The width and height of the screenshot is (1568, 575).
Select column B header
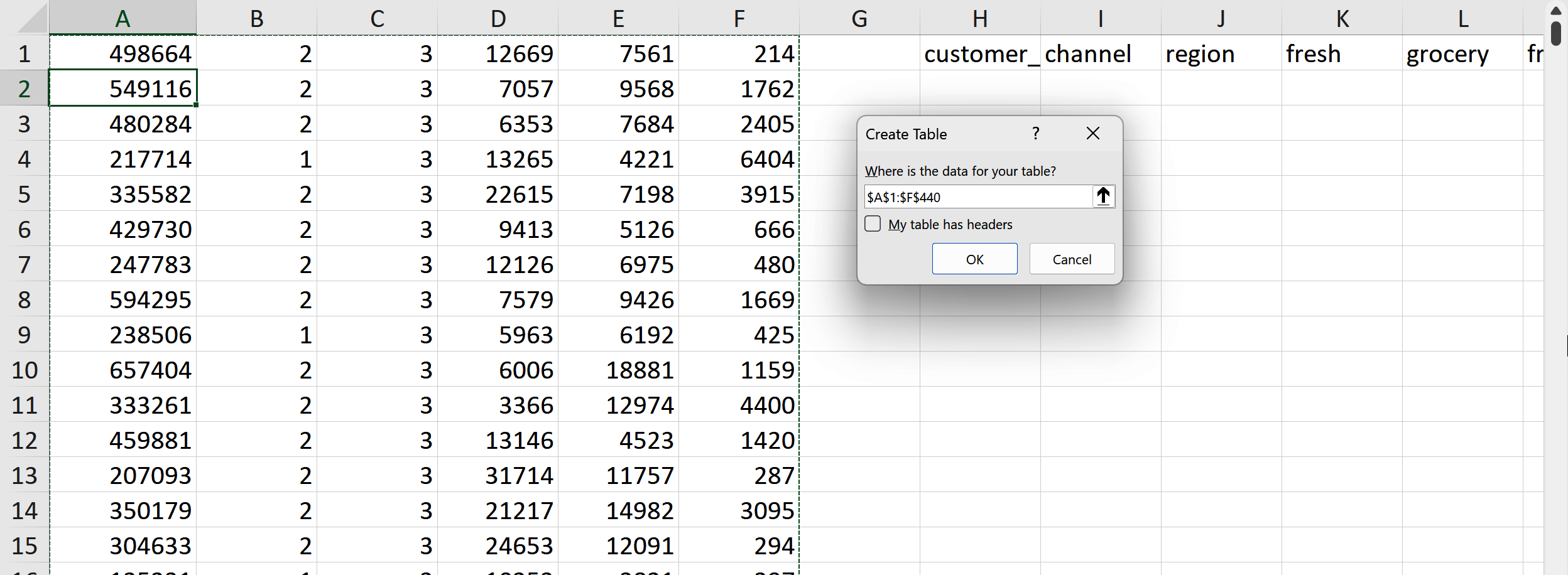point(256,18)
